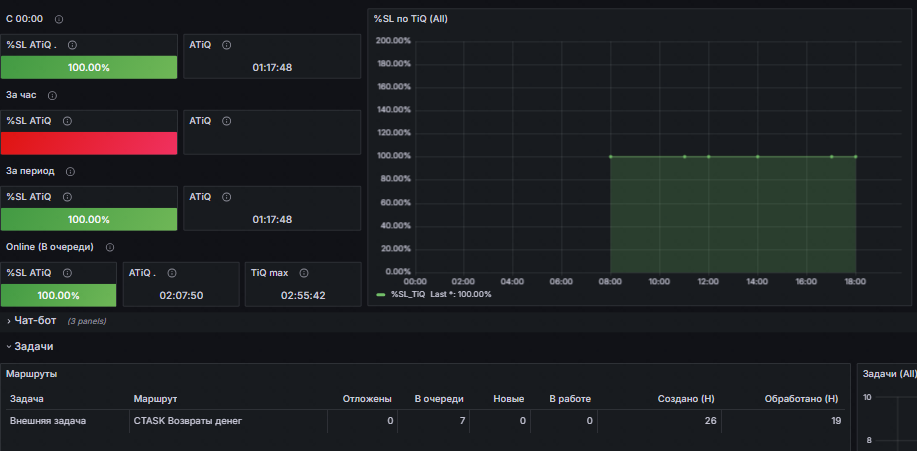Open %SL по TiQ (All) panel title menu
917x451 pixels.
(411, 19)
